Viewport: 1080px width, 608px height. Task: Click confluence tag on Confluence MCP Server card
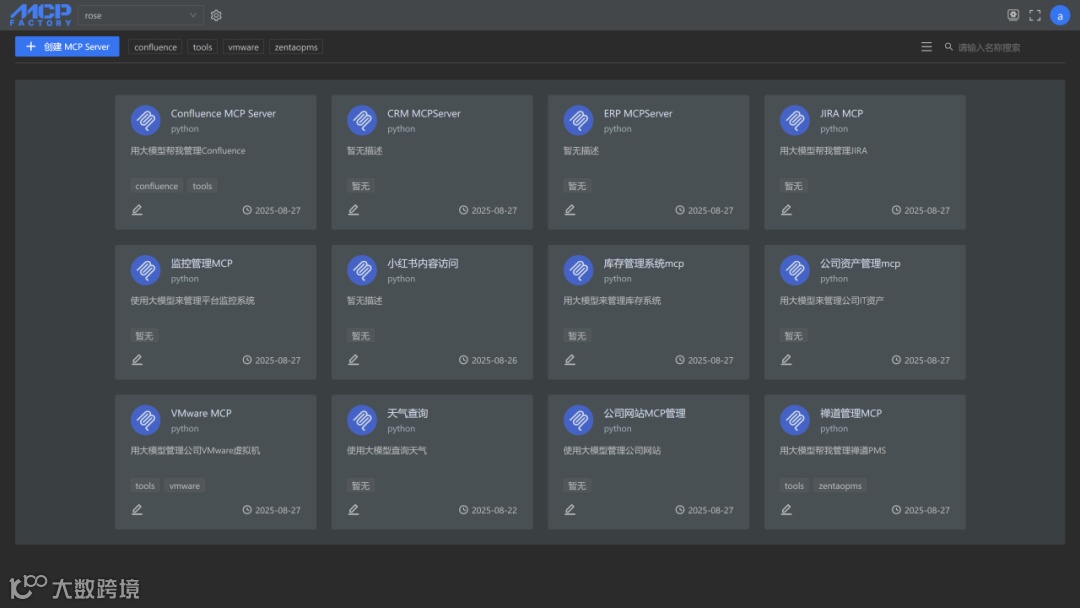pyautogui.click(x=156, y=186)
